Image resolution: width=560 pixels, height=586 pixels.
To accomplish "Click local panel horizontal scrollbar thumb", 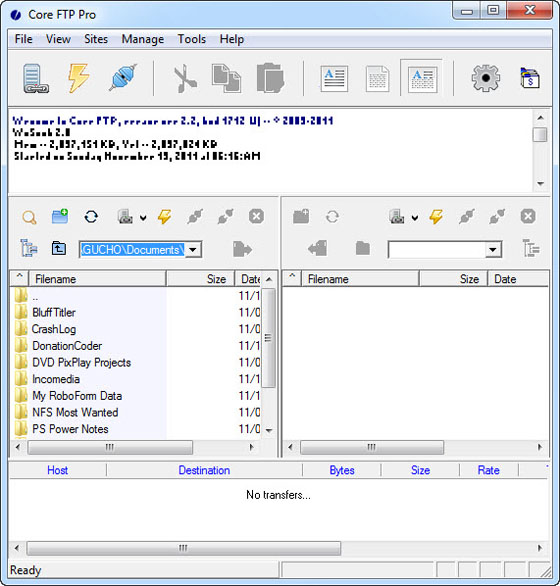I will point(110,447).
